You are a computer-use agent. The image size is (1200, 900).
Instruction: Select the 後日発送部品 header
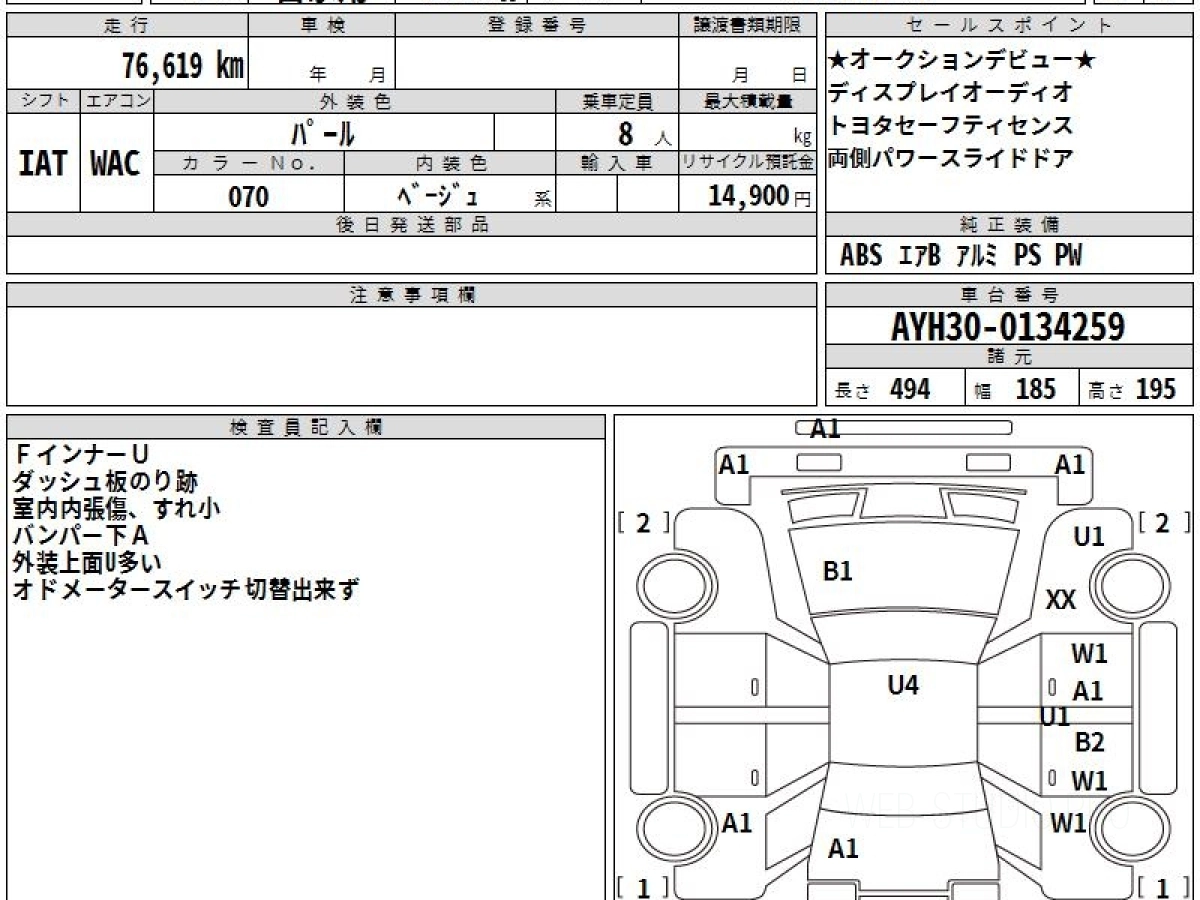(x=411, y=225)
